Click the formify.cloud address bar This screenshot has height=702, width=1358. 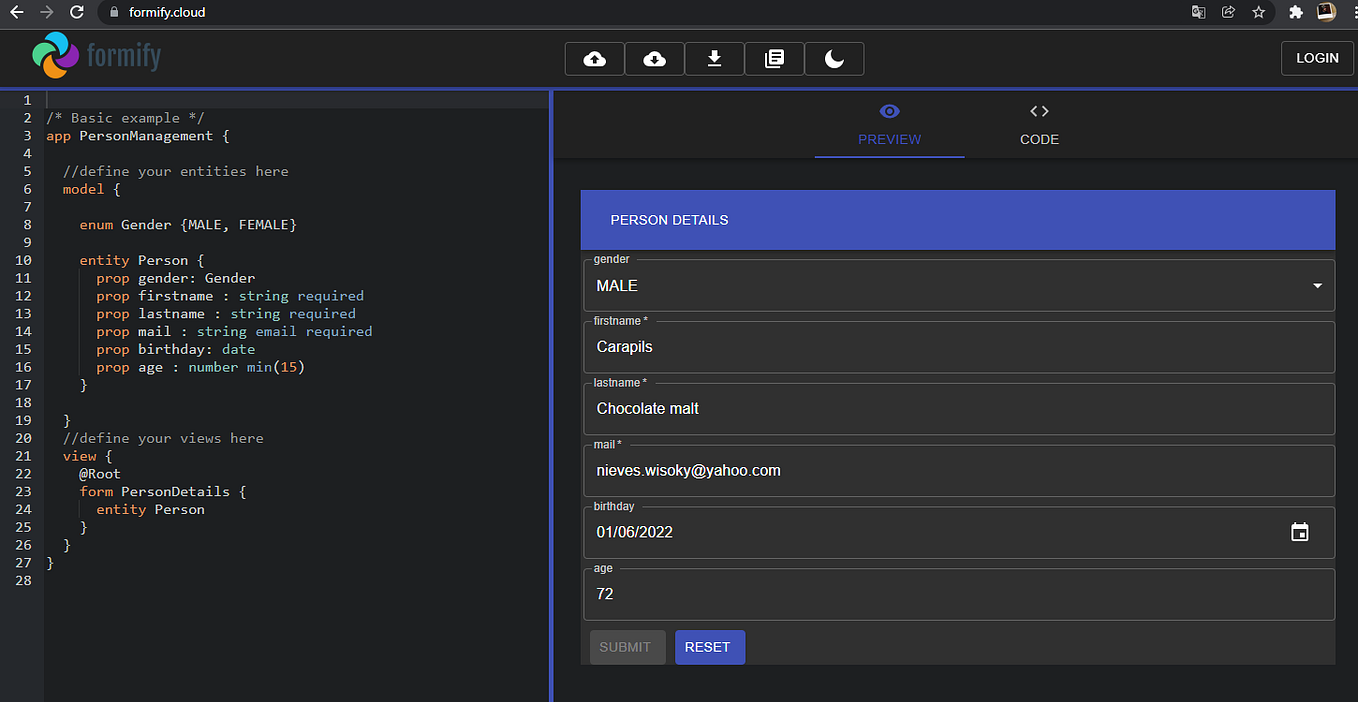coord(640,12)
